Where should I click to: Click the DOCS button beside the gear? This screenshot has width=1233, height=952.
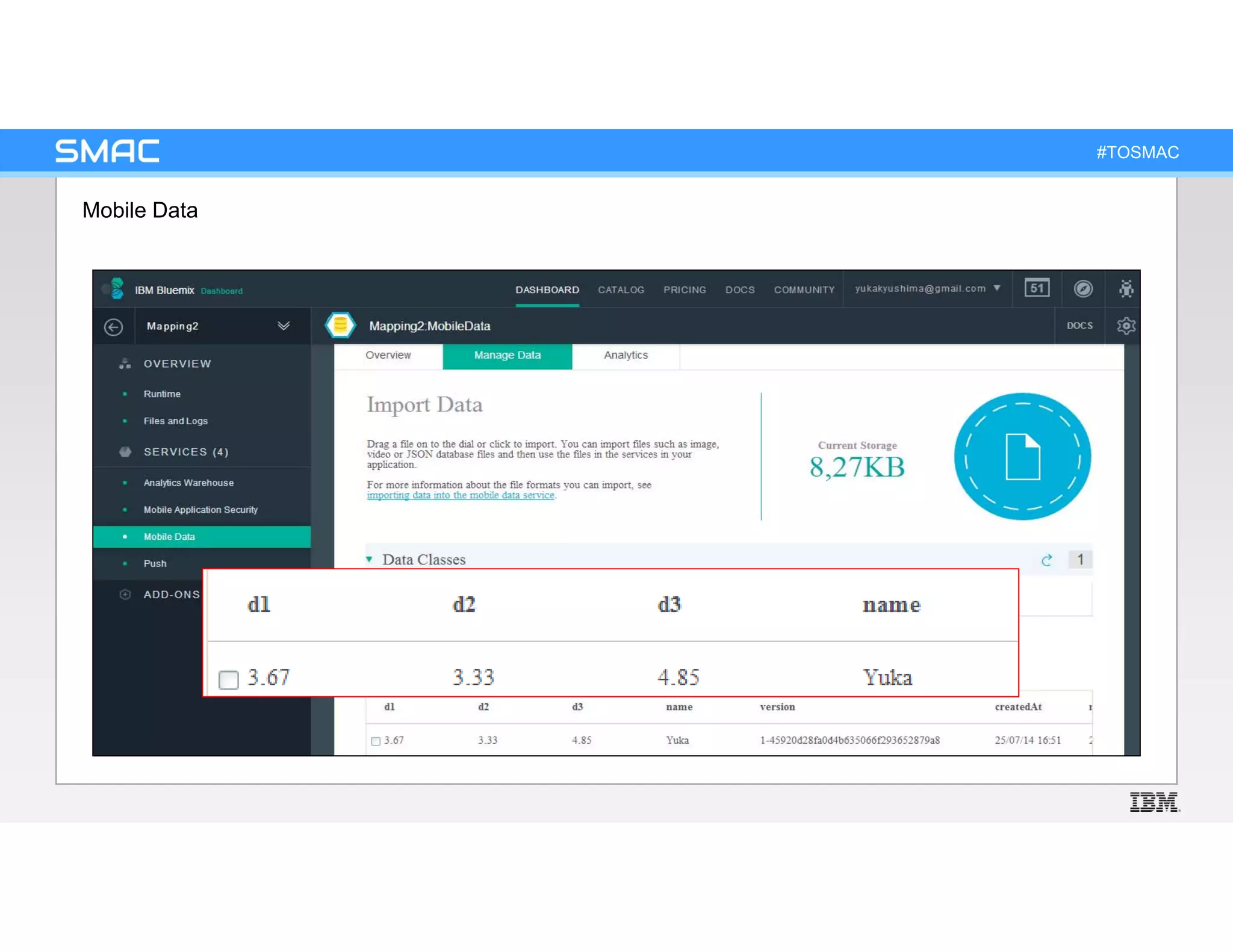tap(1079, 326)
